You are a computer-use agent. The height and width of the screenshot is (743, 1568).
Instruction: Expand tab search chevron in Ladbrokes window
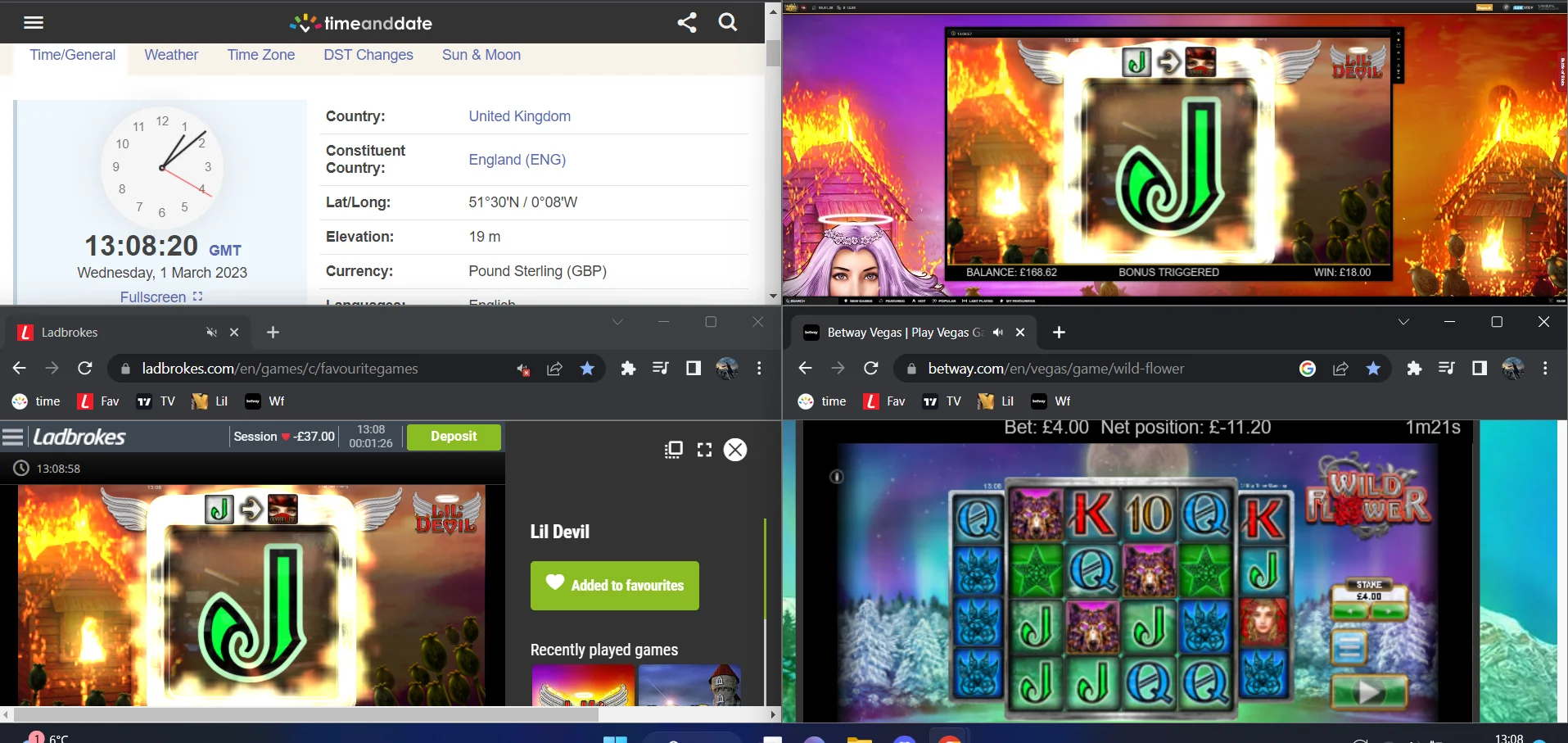617,322
